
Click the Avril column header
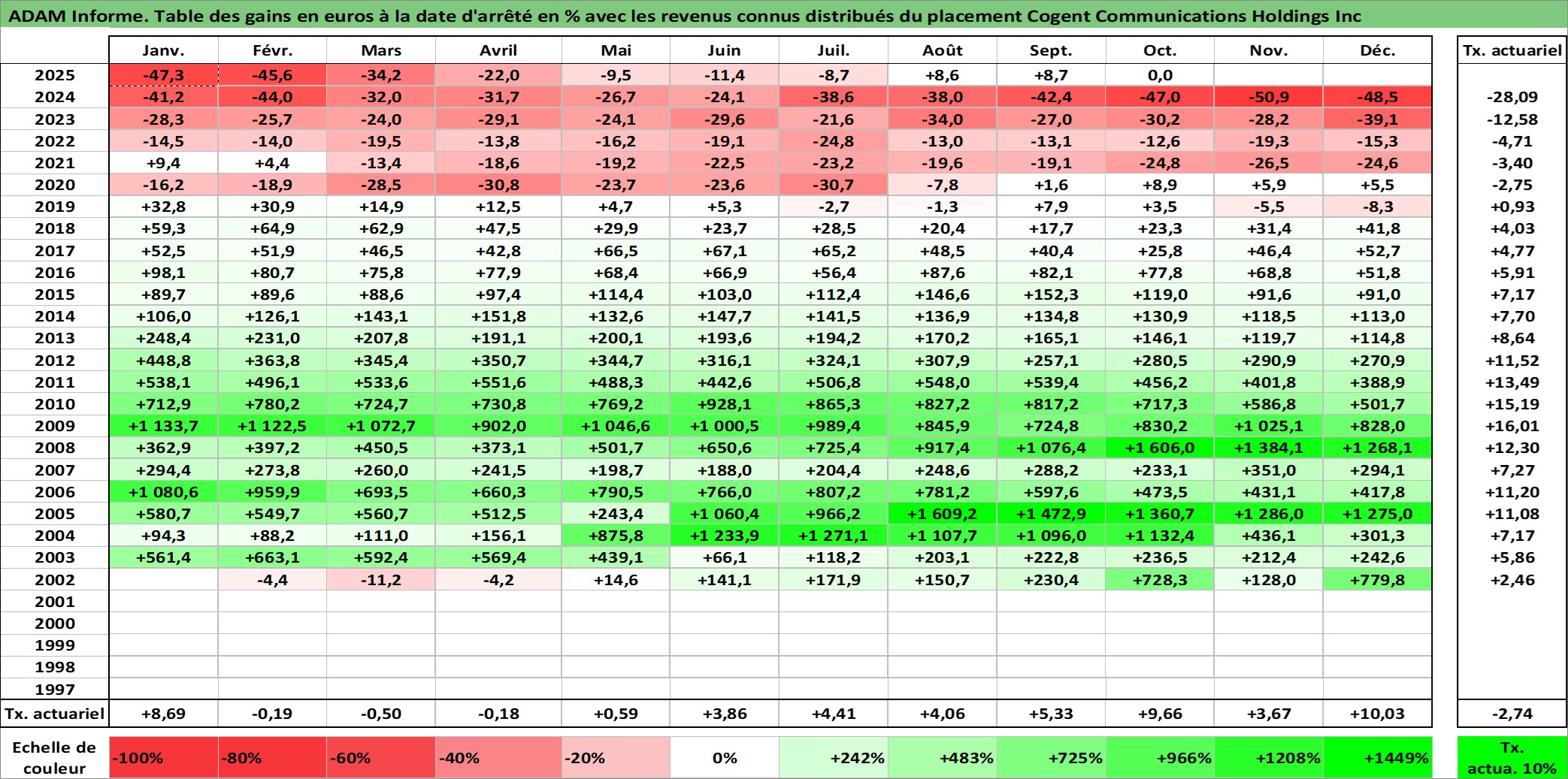coord(498,50)
